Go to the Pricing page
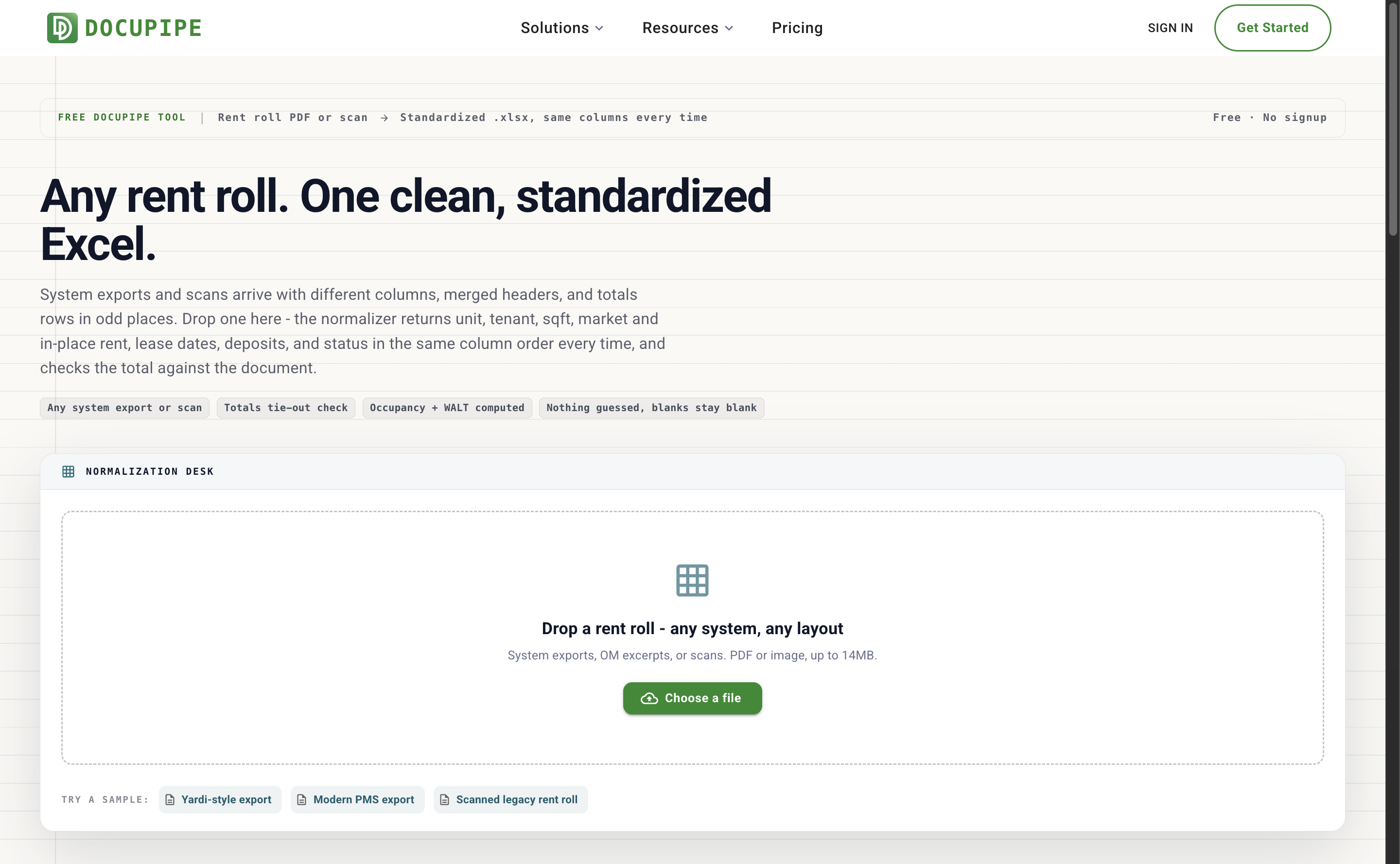The width and height of the screenshot is (1400, 864). click(x=797, y=28)
